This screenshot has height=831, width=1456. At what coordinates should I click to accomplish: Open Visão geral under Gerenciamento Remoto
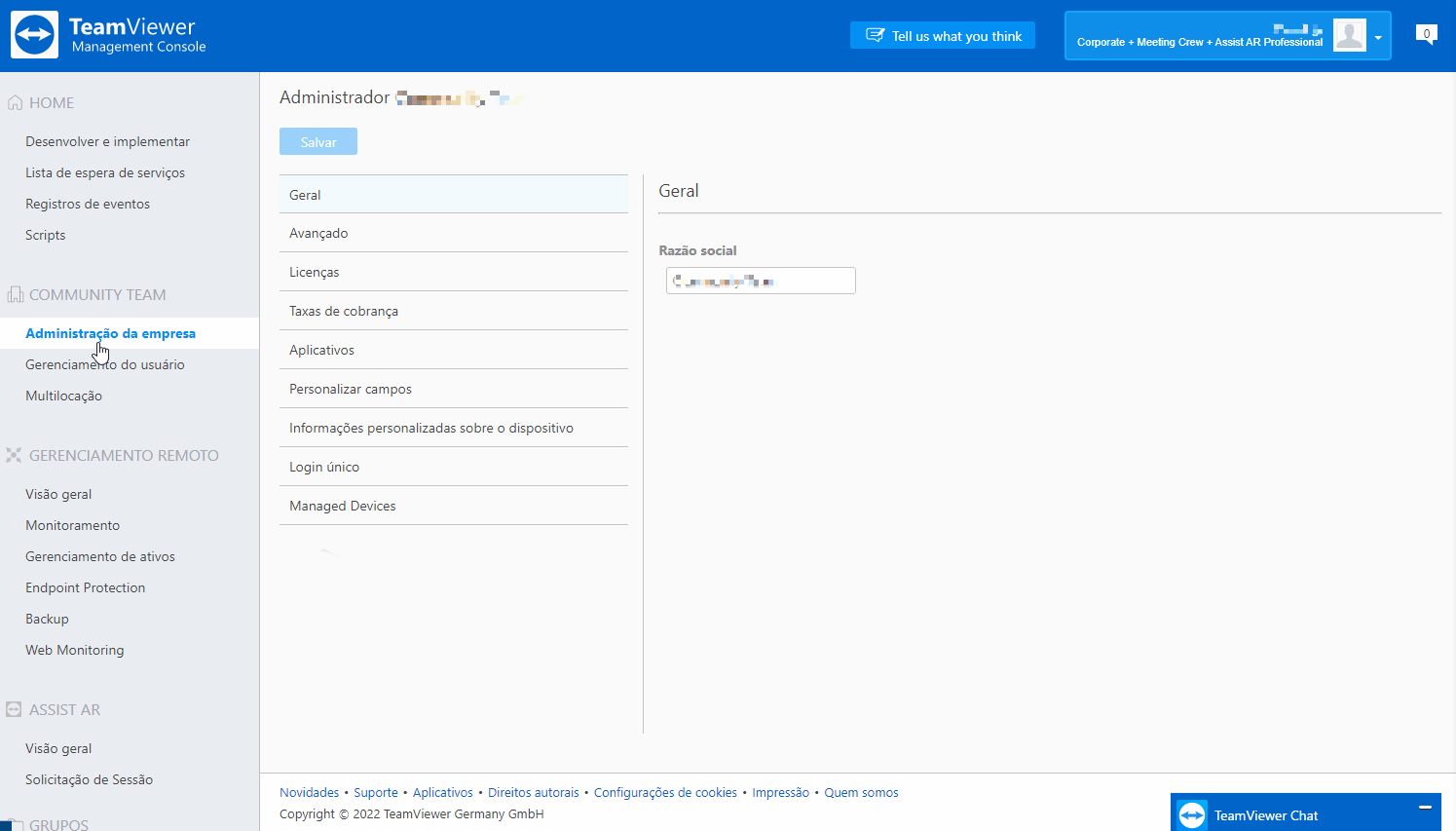(x=58, y=494)
